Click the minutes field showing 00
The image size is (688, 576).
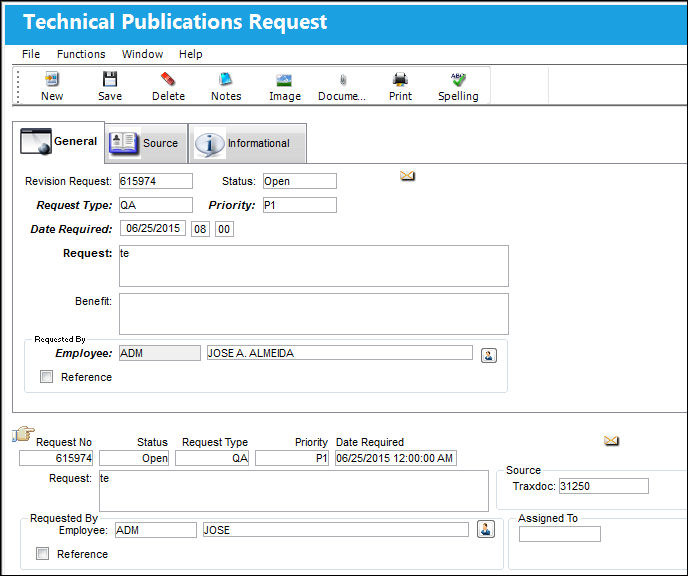(224, 229)
